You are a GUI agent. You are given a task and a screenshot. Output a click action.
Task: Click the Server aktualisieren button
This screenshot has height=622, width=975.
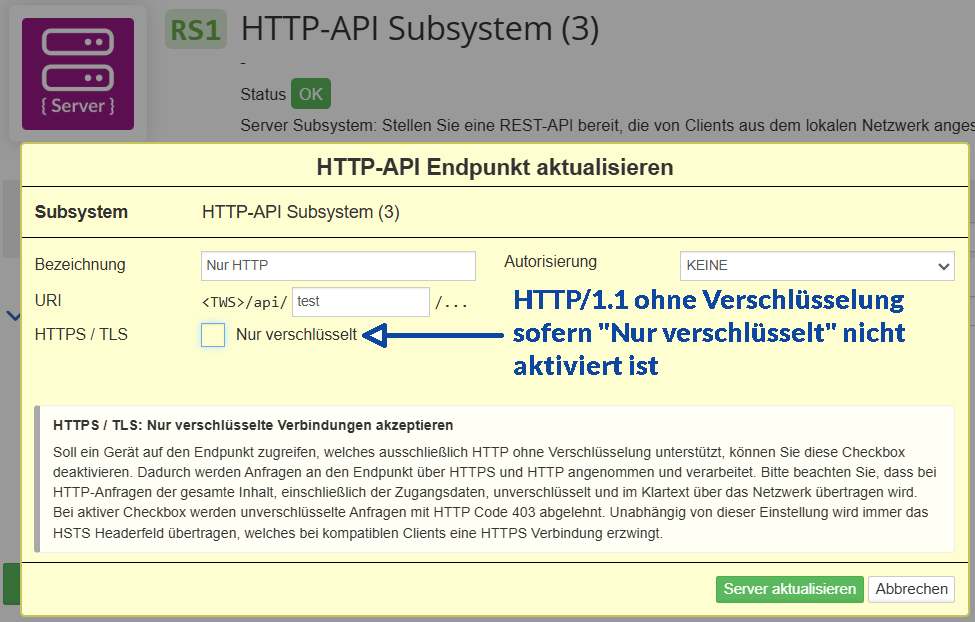pyautogui.click(x=790, y=589)
